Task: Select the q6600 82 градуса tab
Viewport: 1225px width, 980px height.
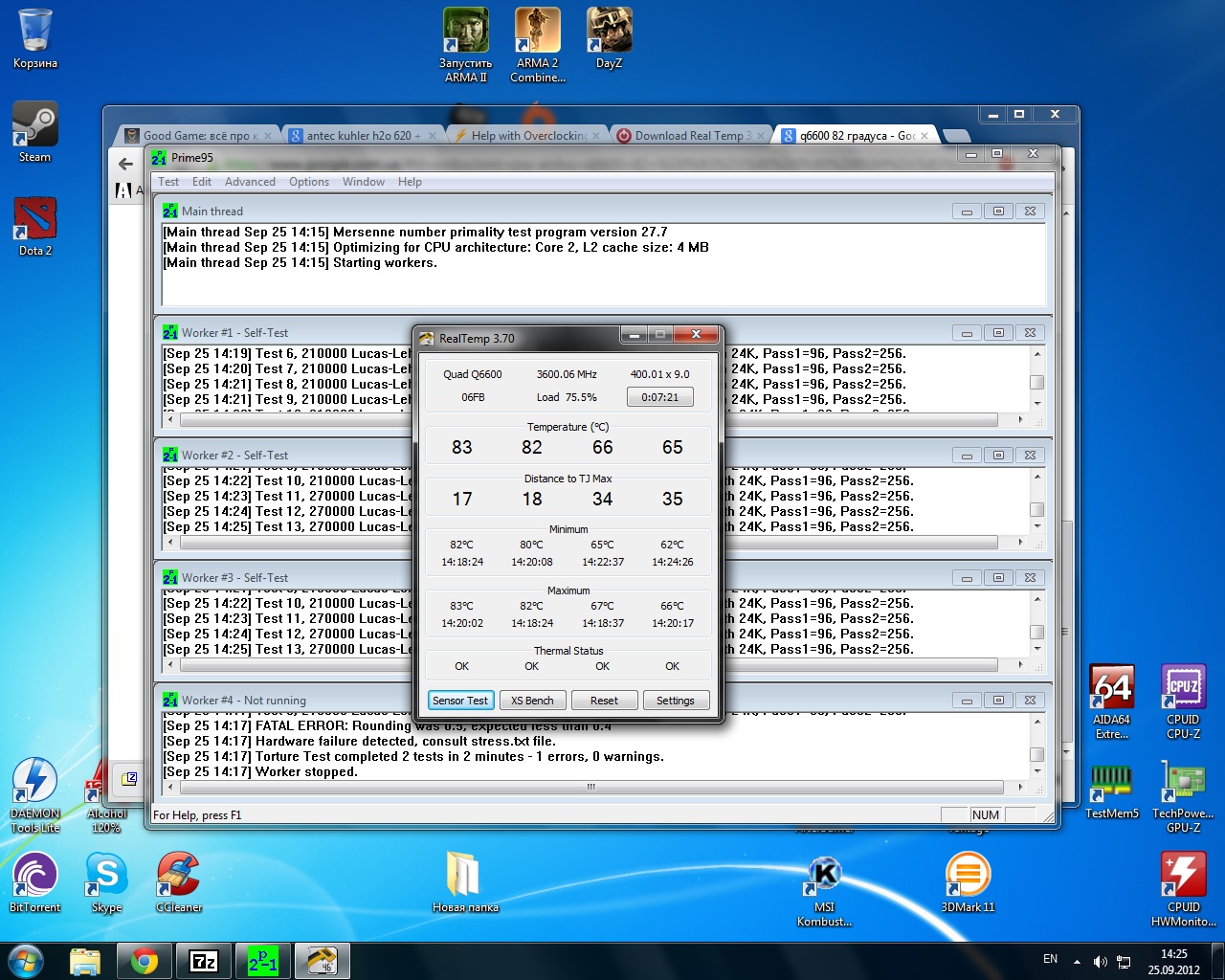Action: [857, 136]
